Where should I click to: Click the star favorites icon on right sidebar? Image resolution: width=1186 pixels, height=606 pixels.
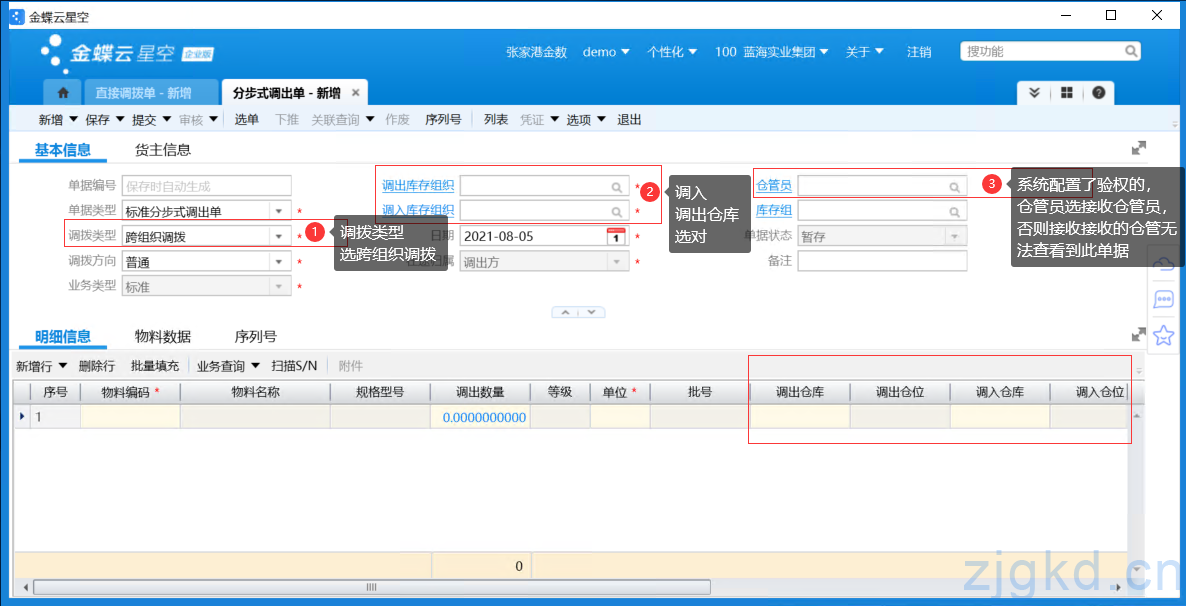[1163, 335]
